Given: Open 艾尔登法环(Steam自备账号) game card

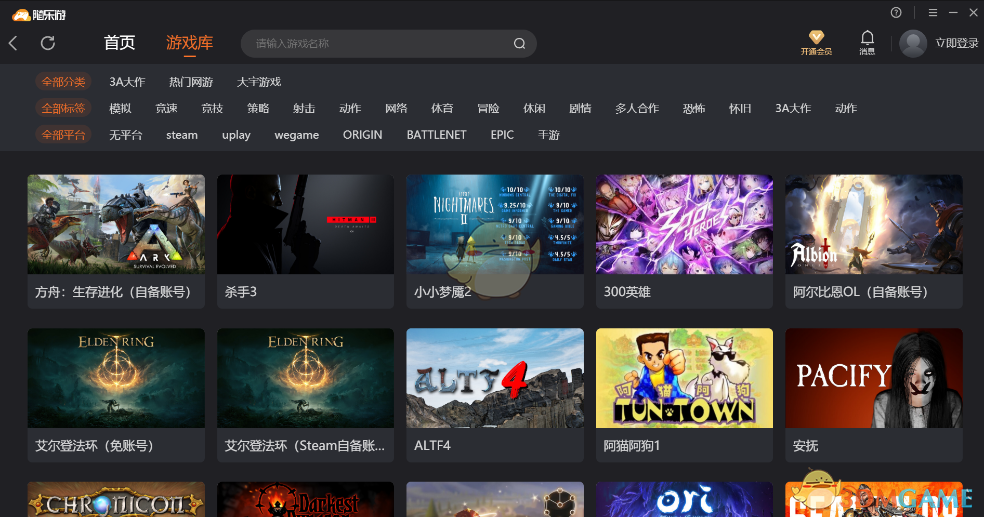Looking at the screenshot, I should (306, 395).
